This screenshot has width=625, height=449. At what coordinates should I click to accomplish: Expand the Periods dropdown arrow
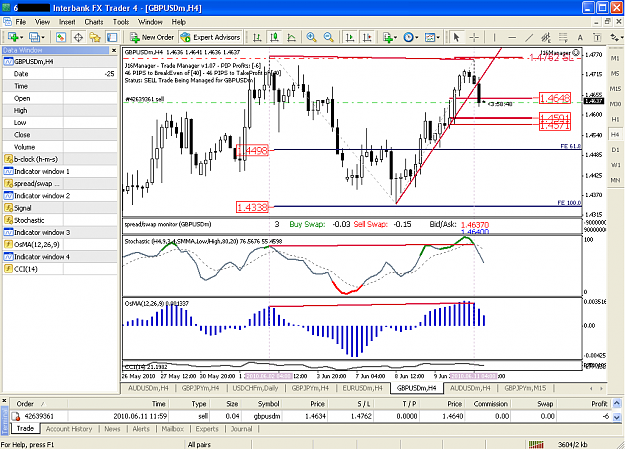(417, 37)
